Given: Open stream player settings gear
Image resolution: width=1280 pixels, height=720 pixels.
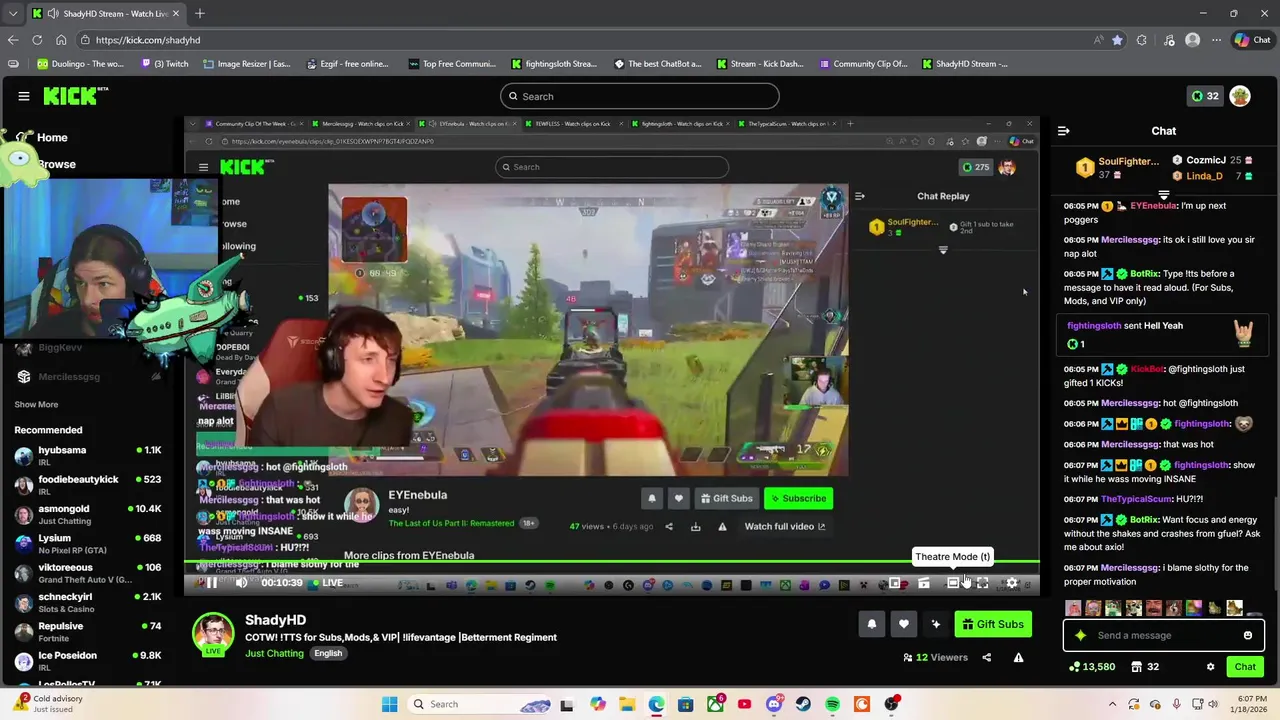Looking at the screenshot, I should 1012,582.
